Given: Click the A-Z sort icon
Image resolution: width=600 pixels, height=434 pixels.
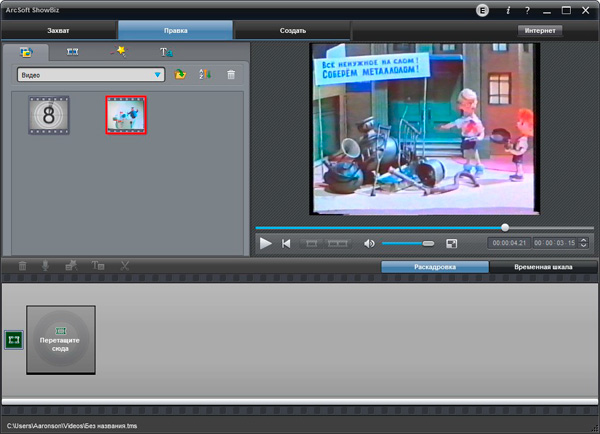Looking at the screenshot, I should [x=205, y=75].
